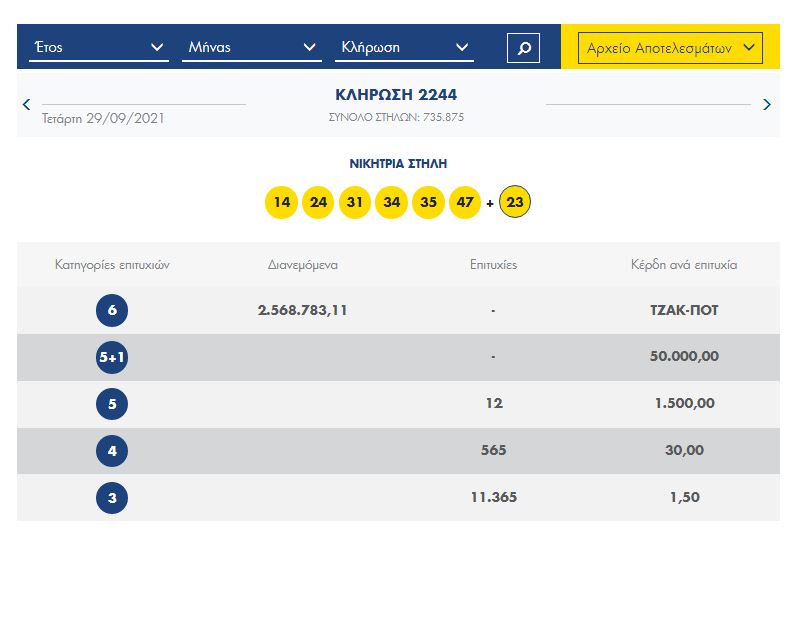Image resolution: width=791 pixels, height=617 pixels.
Task: Go to previous draw with left arrow
Action: [27, 104]
